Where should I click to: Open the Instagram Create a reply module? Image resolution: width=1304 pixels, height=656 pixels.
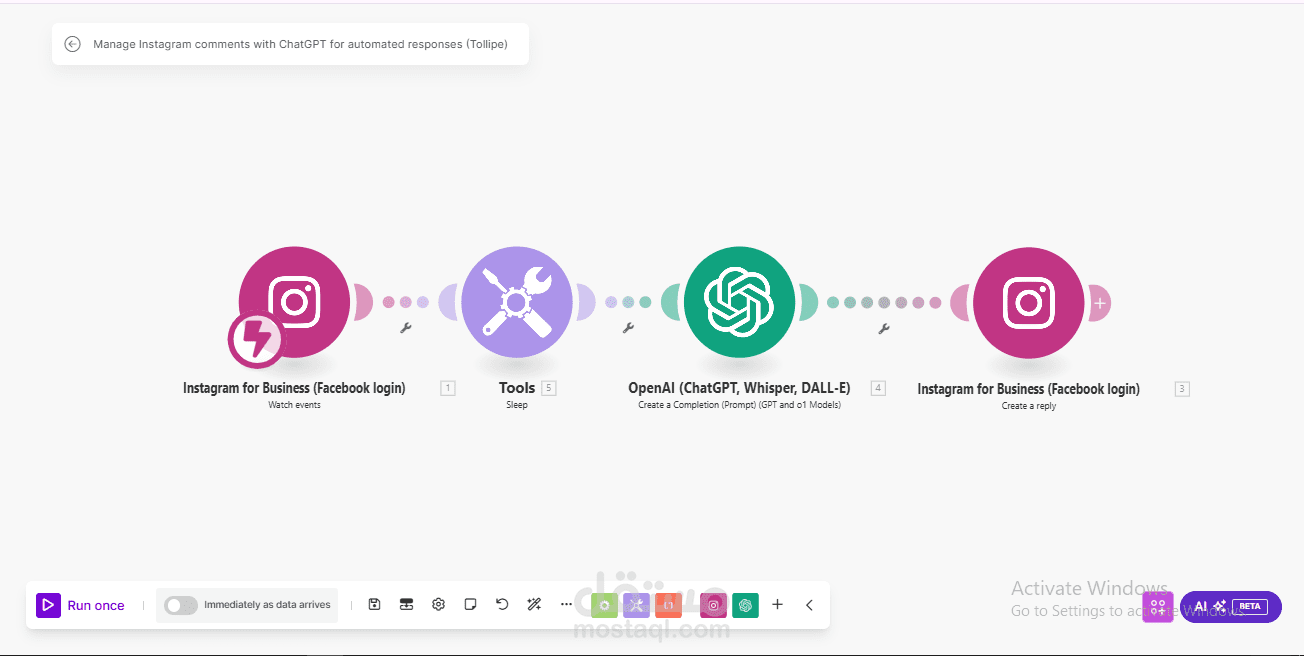tap(1029, 302)
